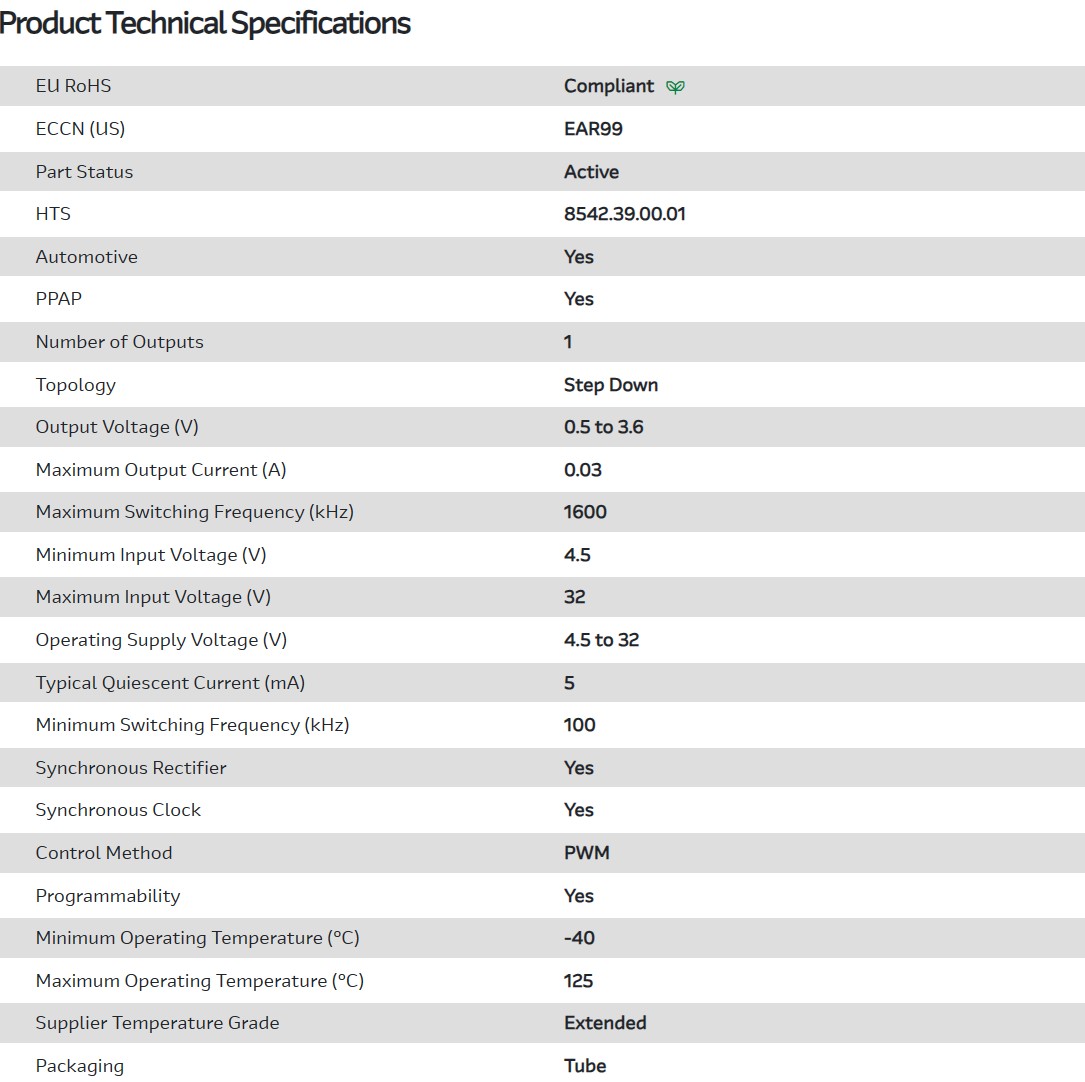1085x1082 pixels.
Task: Select the Tube packaging value
Action: pyautogui.click(x=585, y=1066)
